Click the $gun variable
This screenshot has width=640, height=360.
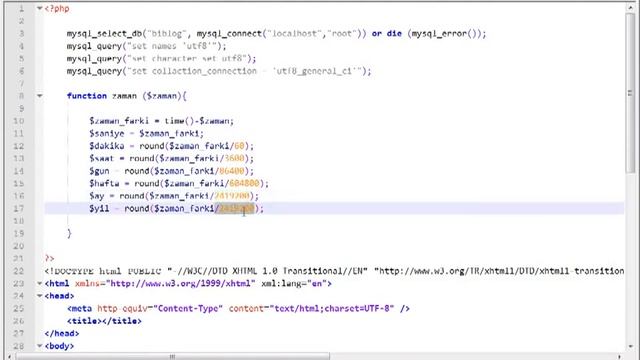coord(99,171)
